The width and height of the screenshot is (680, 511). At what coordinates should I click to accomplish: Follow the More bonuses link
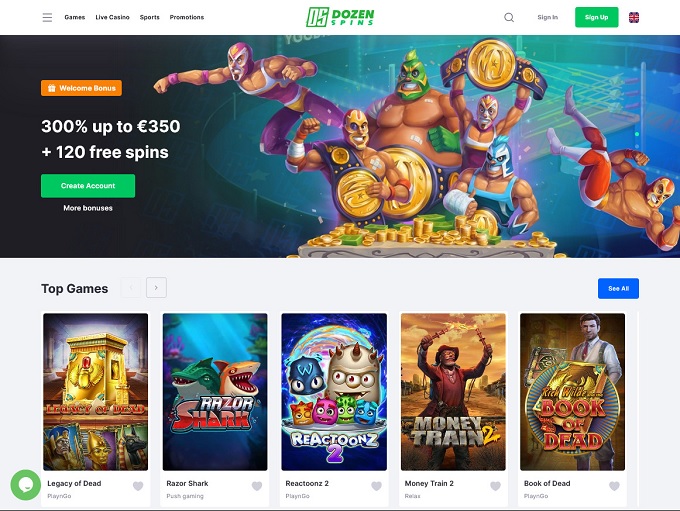click(88, 208)
